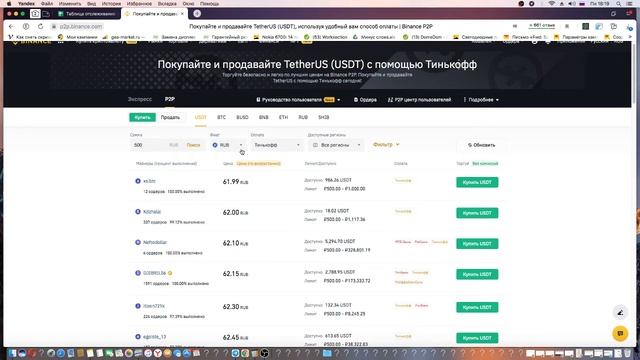Click the 'Без комиссий' label in the table header
640x360 pixels.
pyautogui.click(x=485, y=163)
